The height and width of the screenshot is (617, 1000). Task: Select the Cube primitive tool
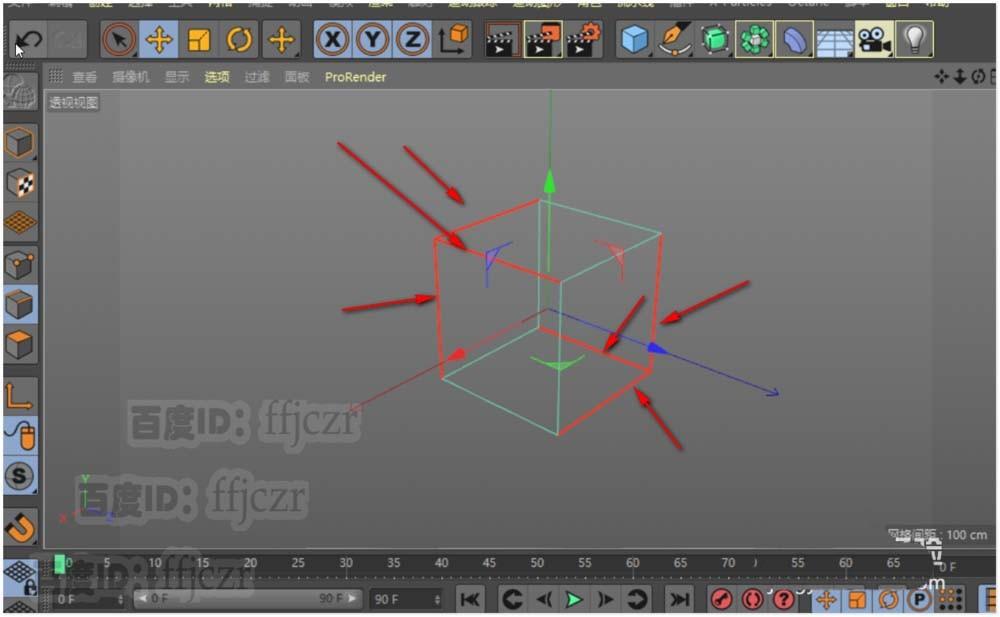[x=633, y=38]
